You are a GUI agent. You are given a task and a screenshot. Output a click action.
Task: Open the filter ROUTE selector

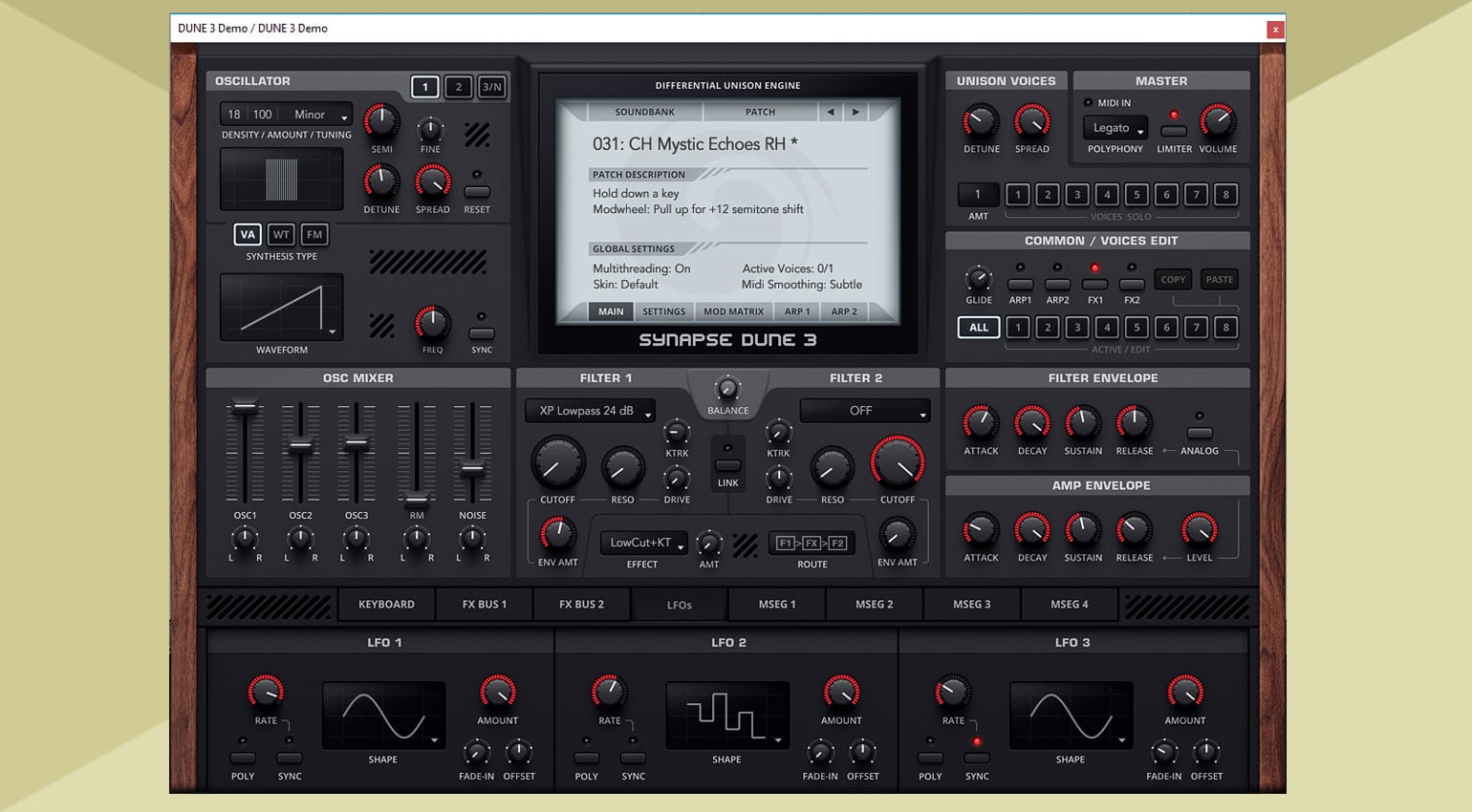(812, 543)
